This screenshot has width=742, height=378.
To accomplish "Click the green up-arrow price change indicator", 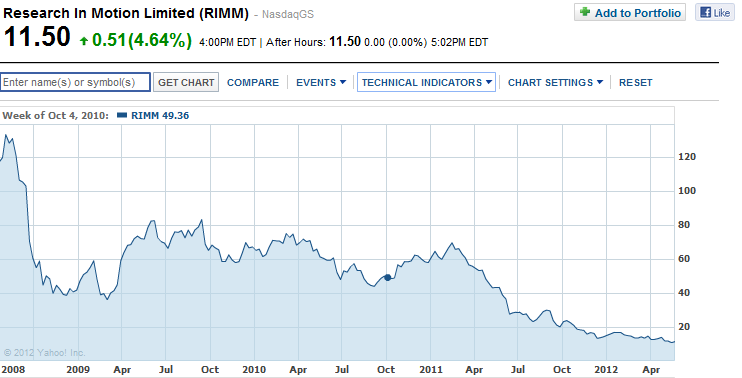I will (84, 41).
